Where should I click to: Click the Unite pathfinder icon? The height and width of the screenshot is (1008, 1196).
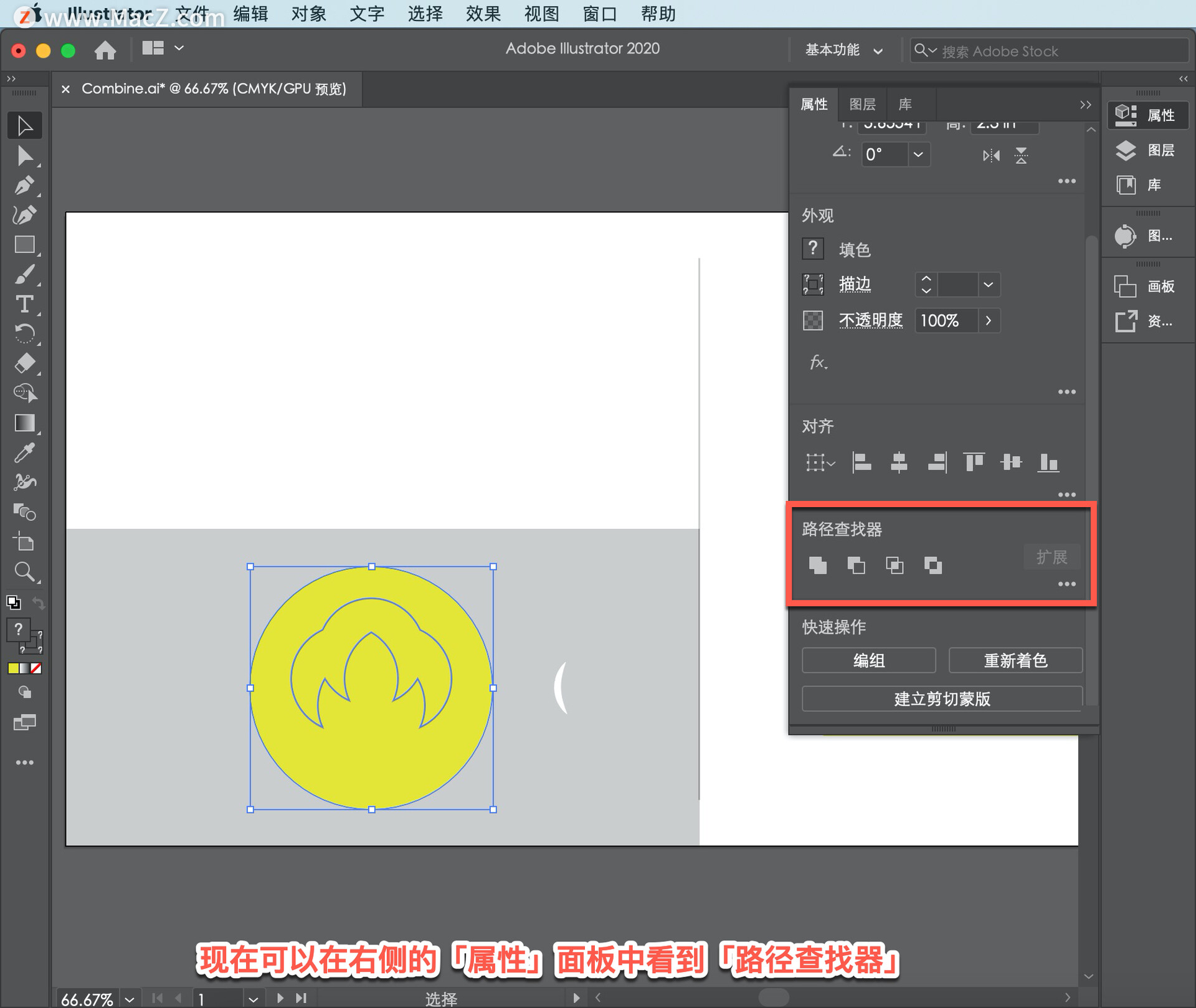(x=817, y=565)
